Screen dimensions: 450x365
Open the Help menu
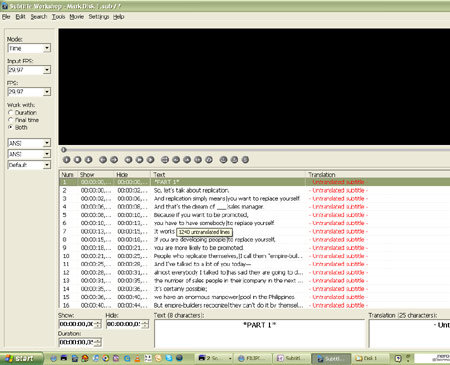118,17
